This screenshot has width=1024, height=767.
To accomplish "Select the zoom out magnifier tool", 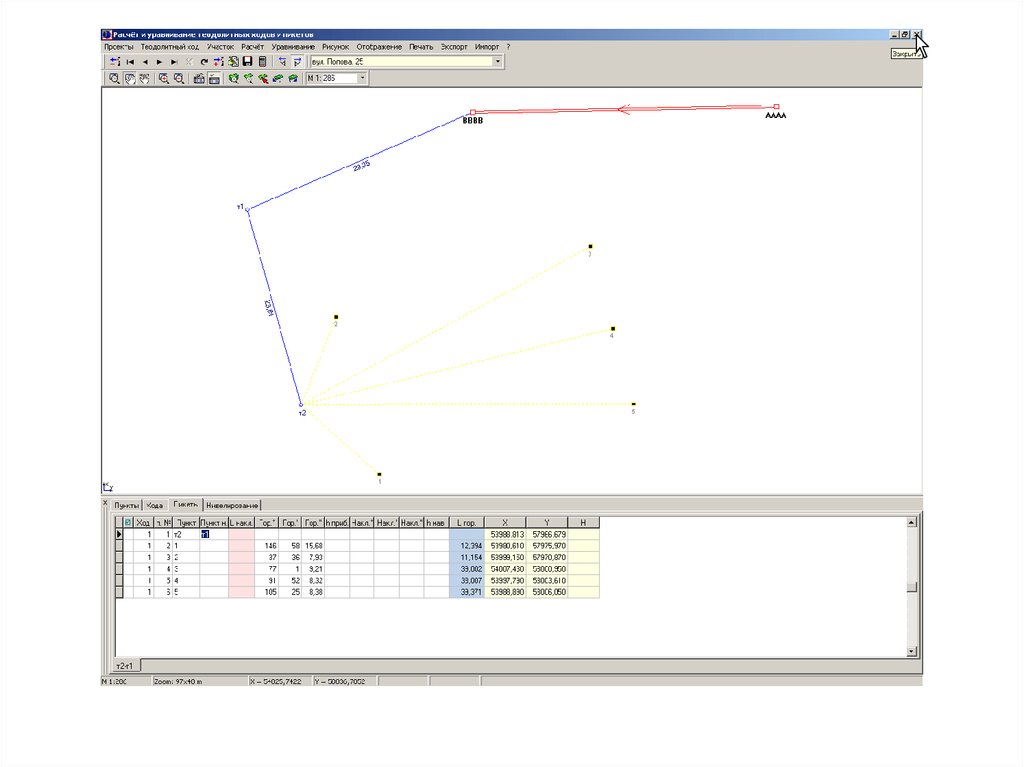I will 178,78.
